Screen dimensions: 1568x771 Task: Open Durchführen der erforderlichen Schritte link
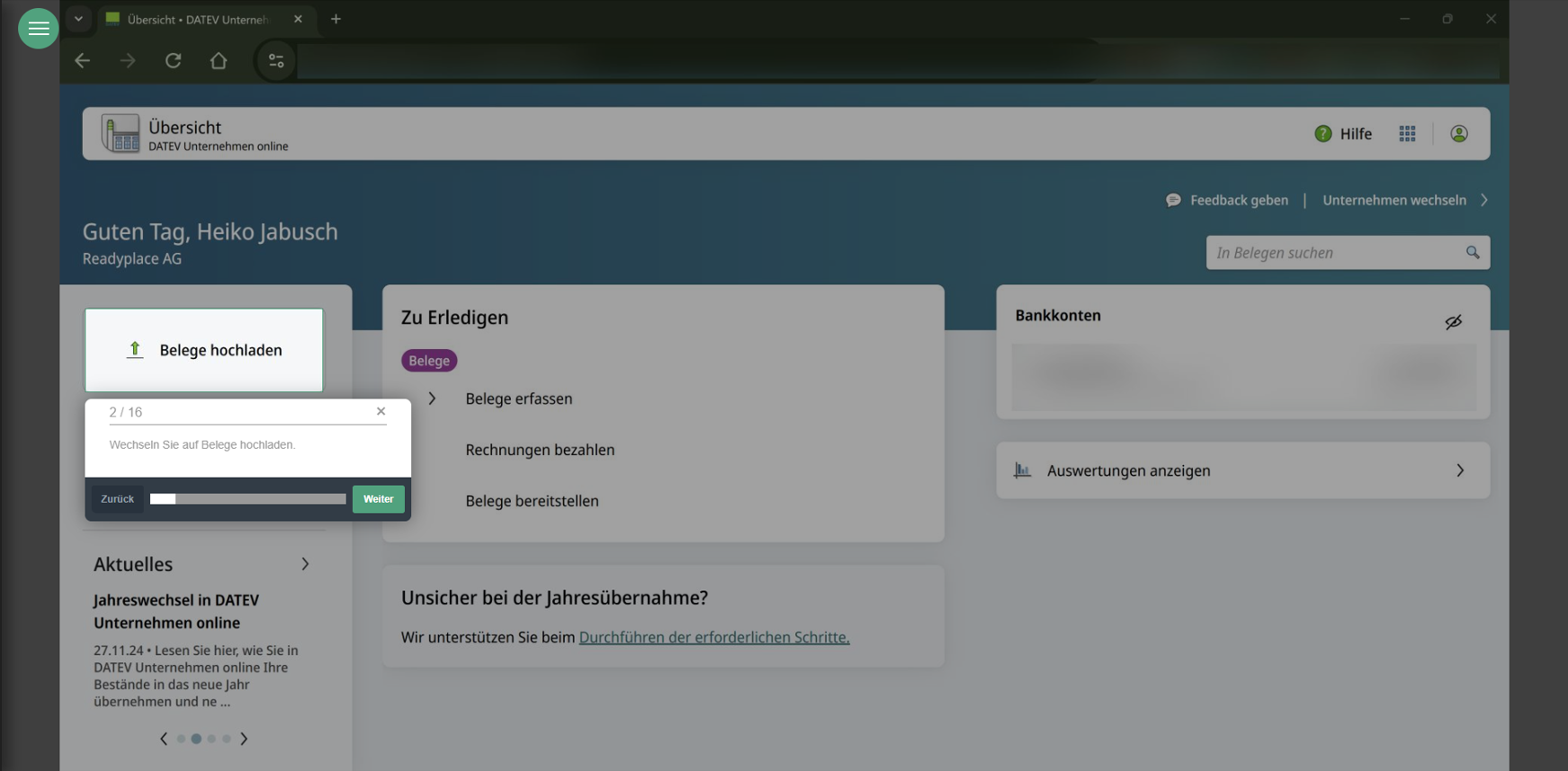pyautogui.click(x=713, y=637)
